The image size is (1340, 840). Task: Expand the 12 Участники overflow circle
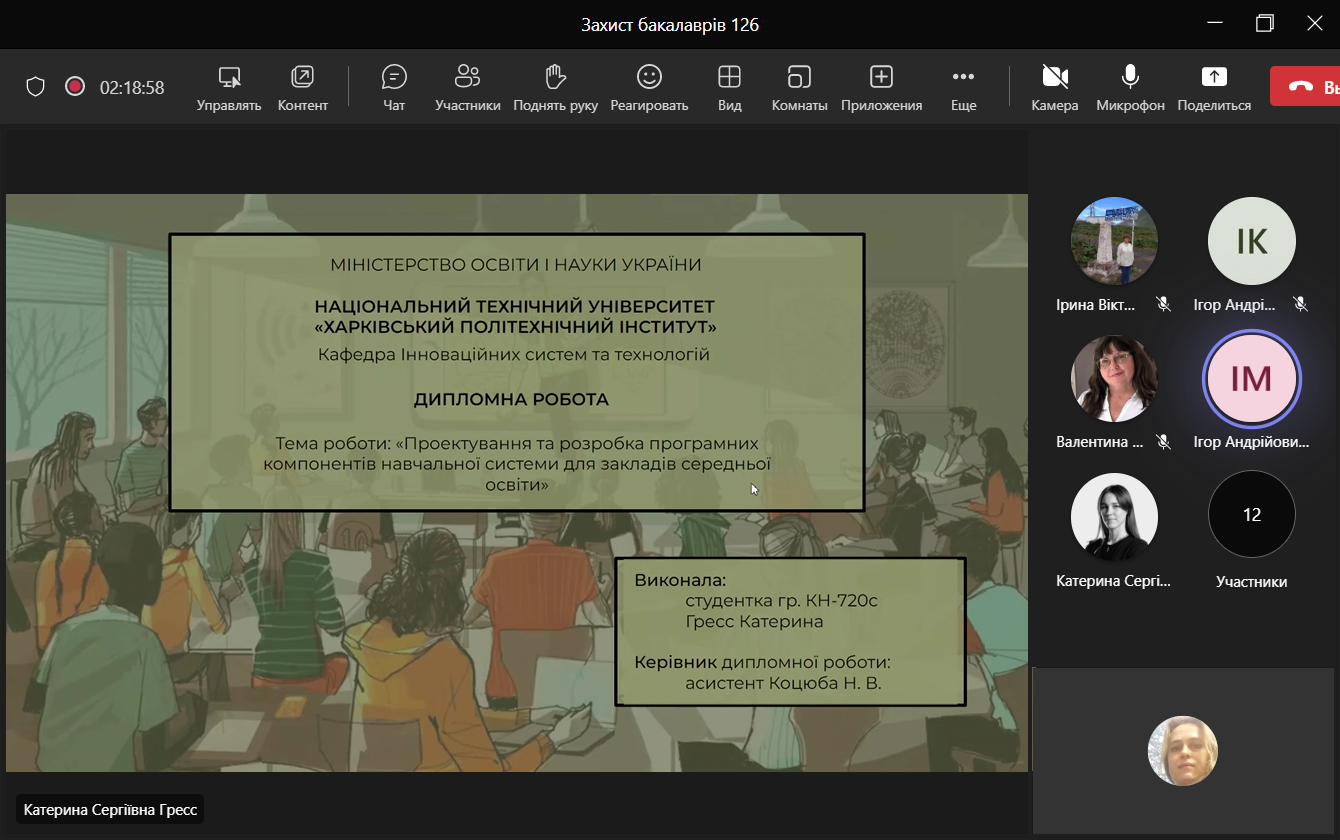pos(1251,515)
